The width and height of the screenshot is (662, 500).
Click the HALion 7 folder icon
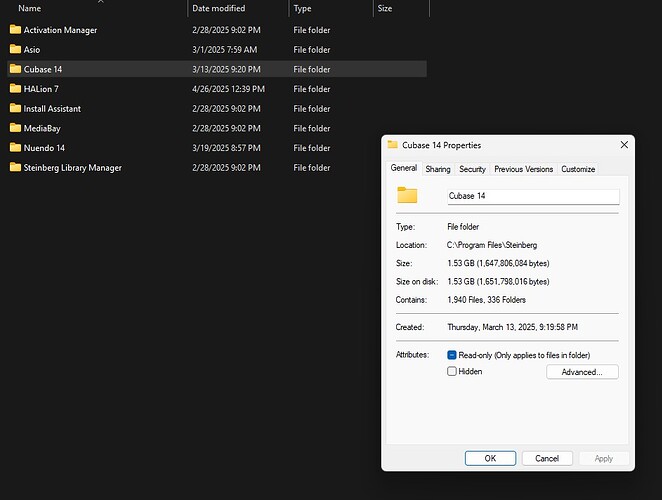coord(15,88)
